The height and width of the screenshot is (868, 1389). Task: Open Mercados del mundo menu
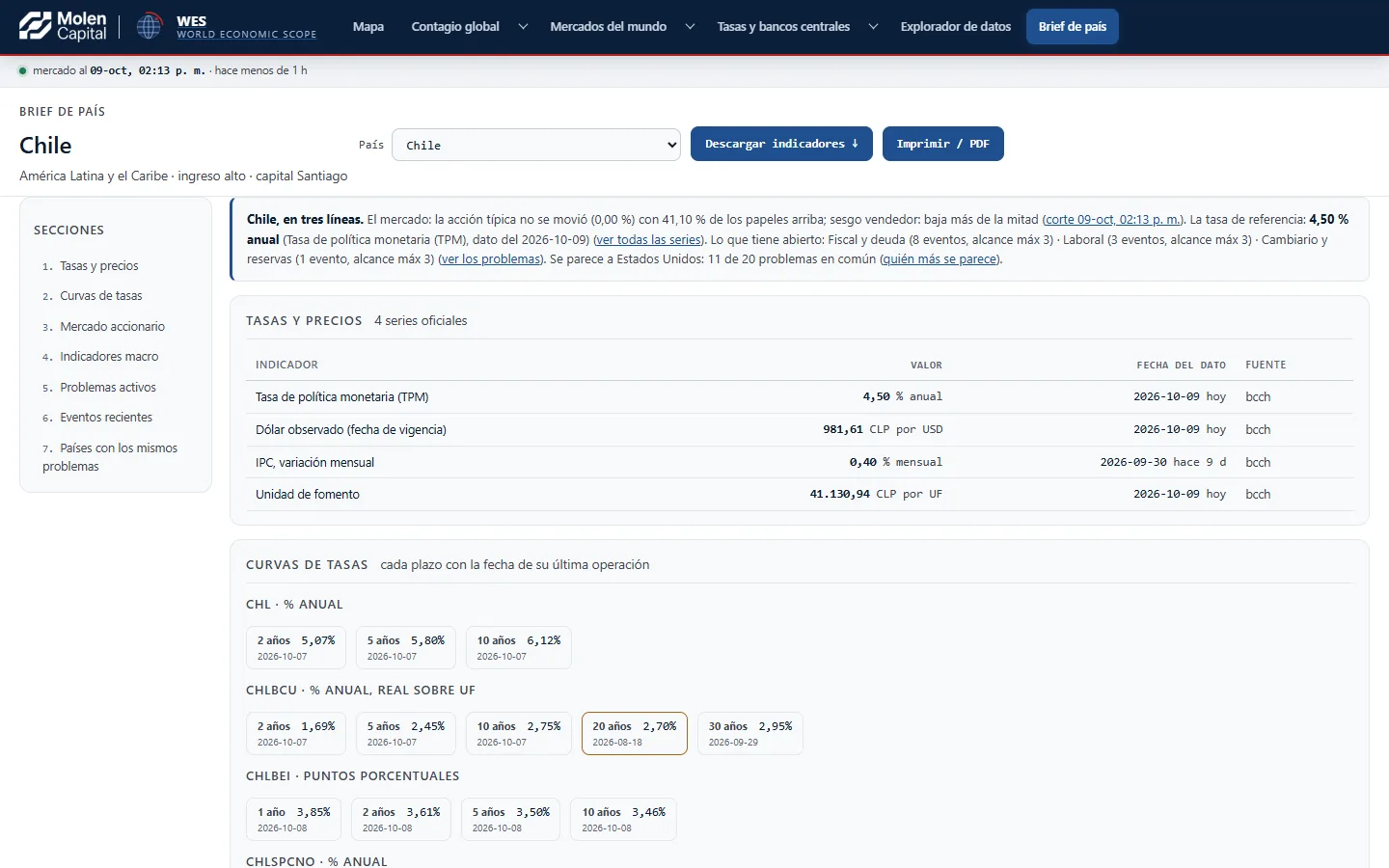pos(609,26)
